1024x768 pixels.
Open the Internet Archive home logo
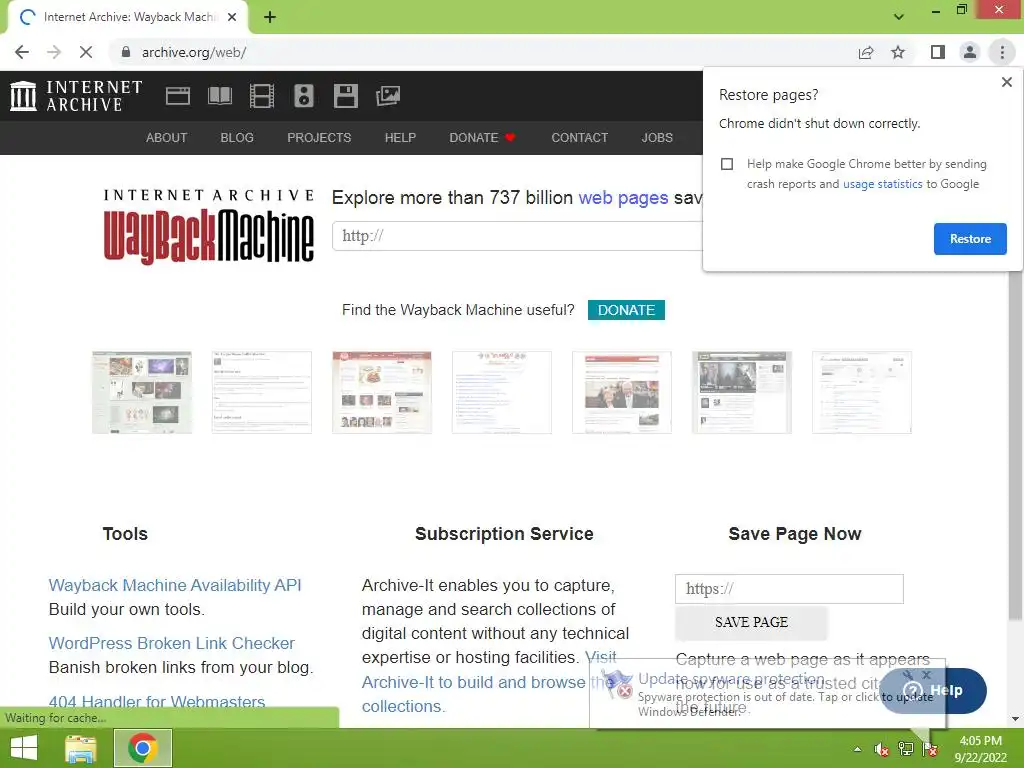[x=76, y=96]
